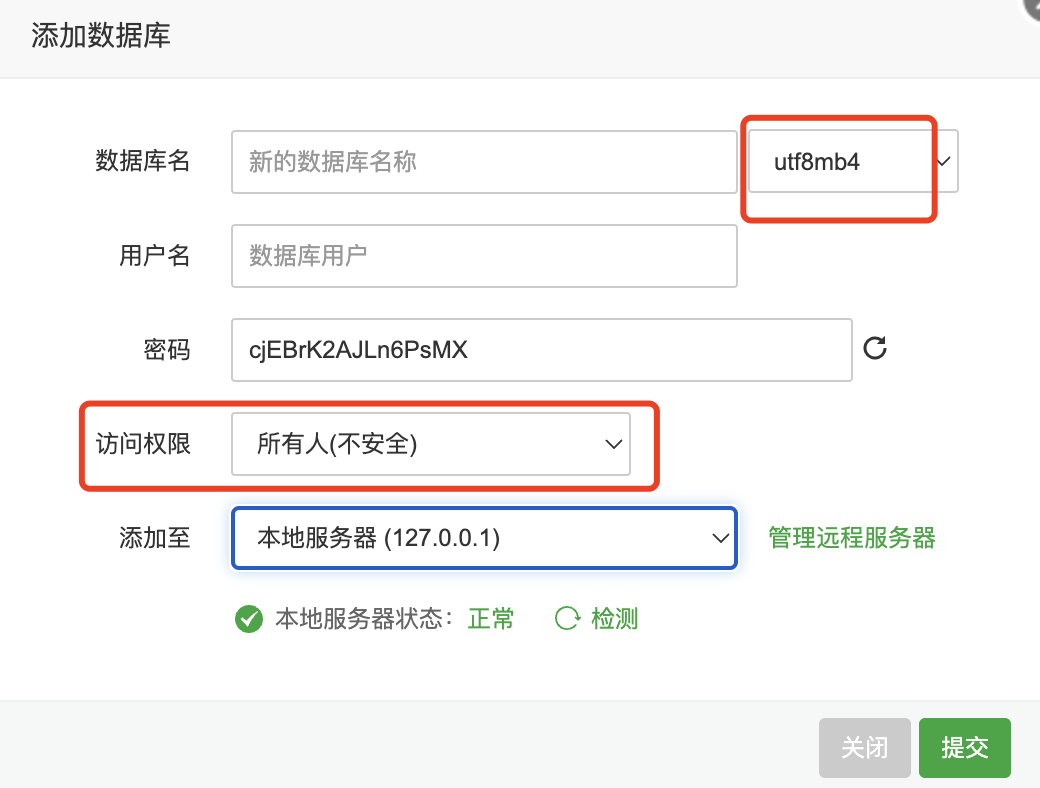Click the 添加数据库 dialog title

tap(100, 35)
